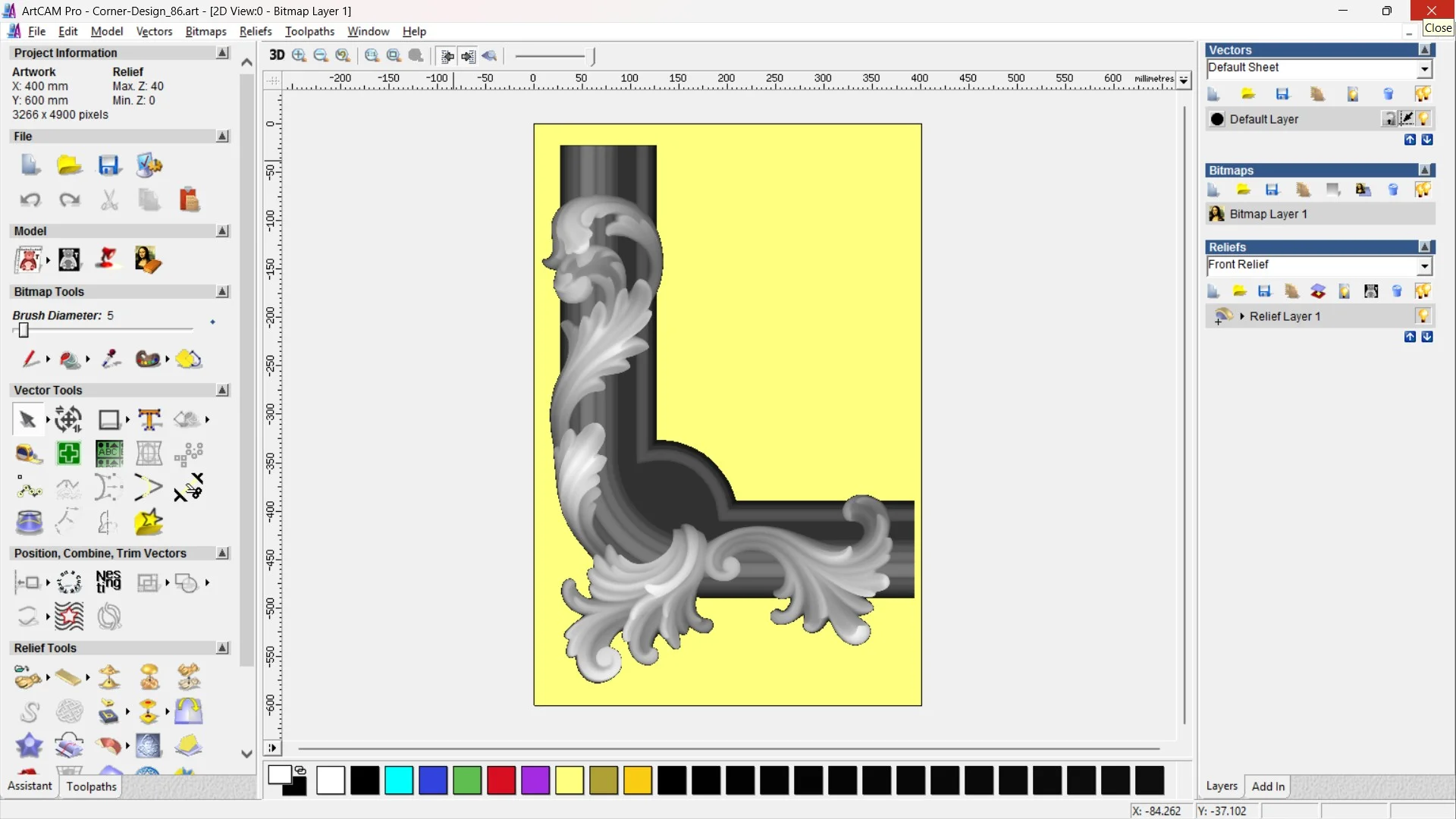Switch to the Toolpaths tab

91,786
